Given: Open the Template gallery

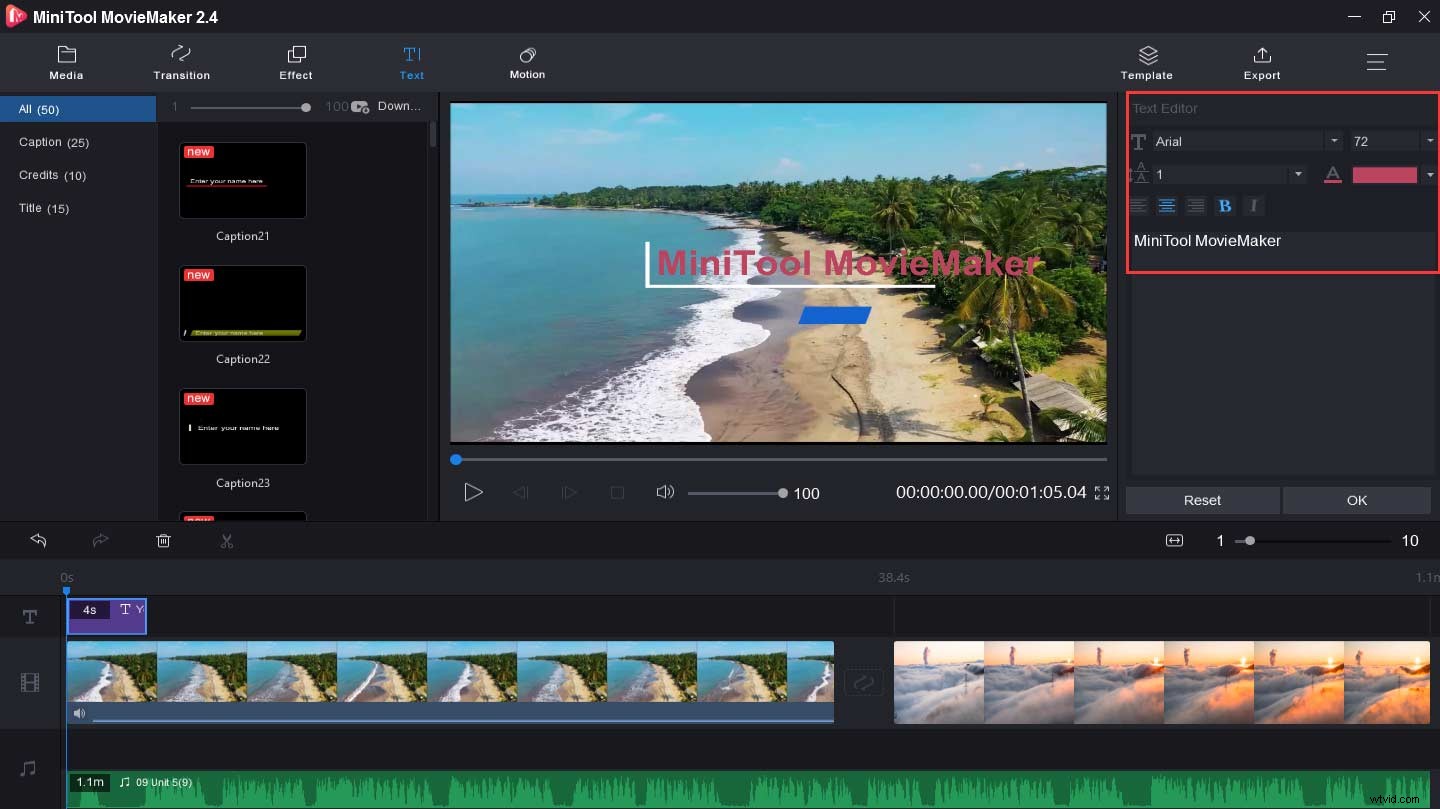Looking at the screenshot, I should tap(1146, 62).
